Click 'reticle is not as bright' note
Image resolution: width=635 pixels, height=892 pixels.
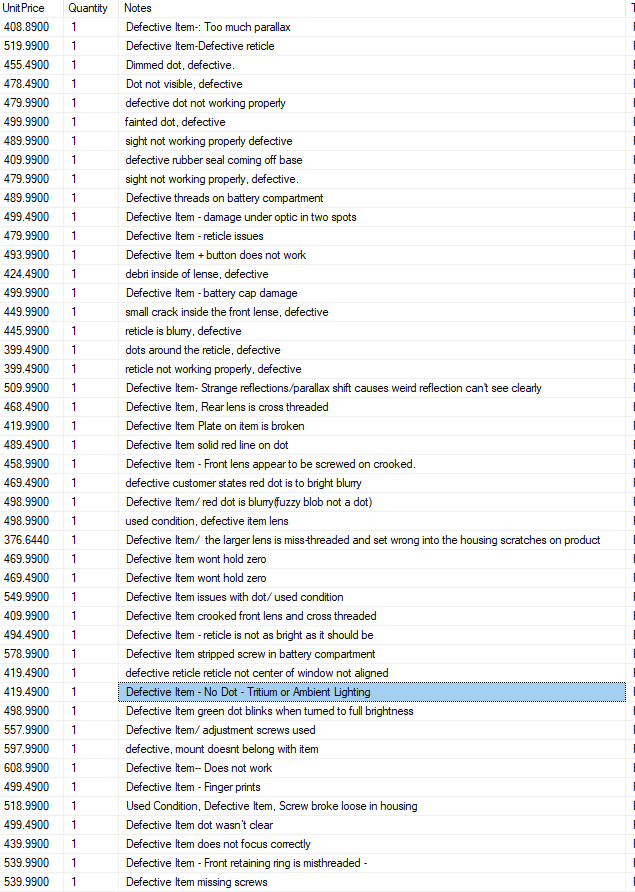(372, 635)
